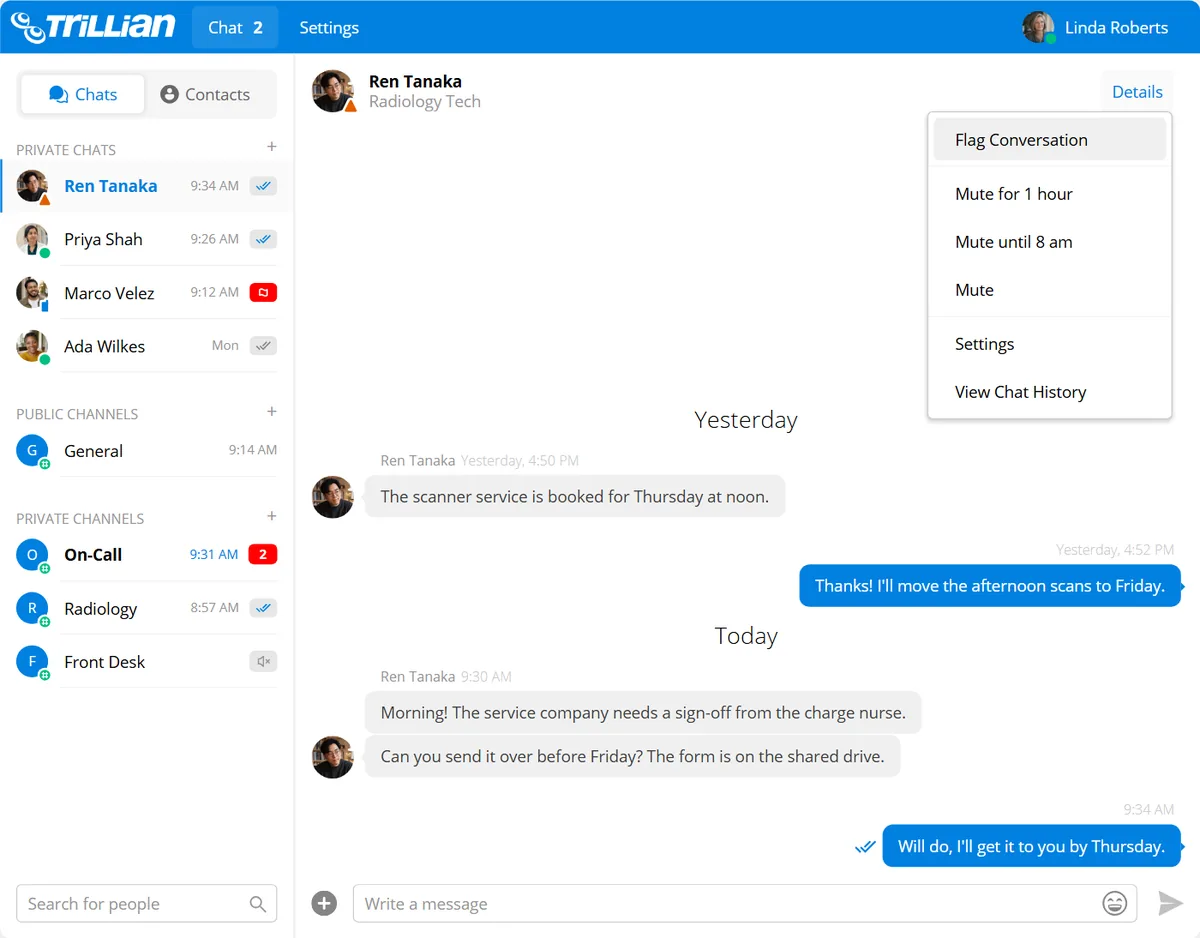1200x938 pixels.
Task: Open the Marco Velez chat
Action: tap(147, 293)
